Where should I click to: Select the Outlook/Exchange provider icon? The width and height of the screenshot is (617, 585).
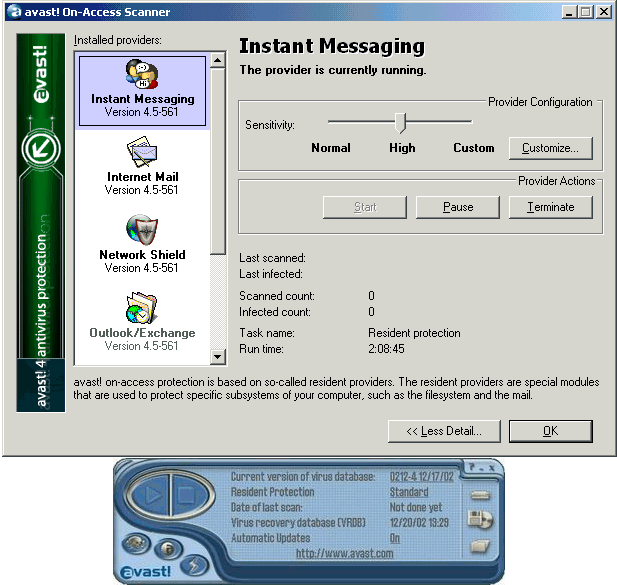pyautogui.click(x=142, y=308)
